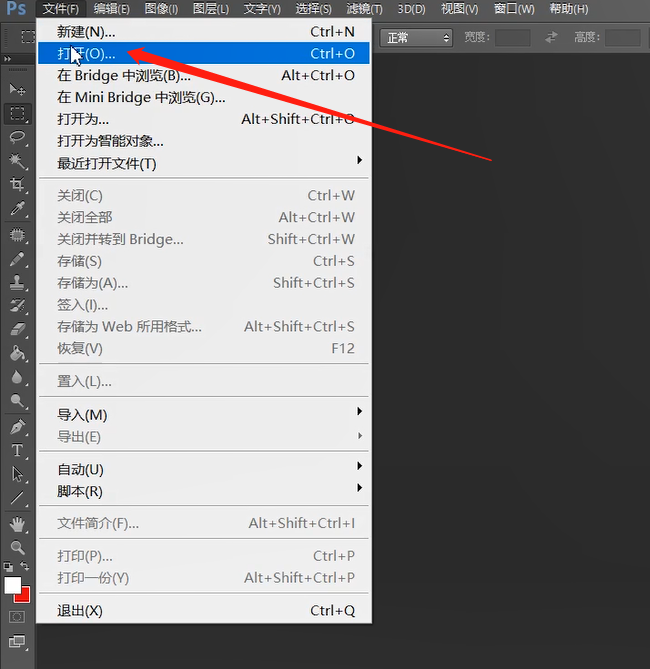Viewport: 650px width, 669px height.
Task: Choose 打开(O)... from the menu
Action: pyautogui.click(x=204, y=53)
